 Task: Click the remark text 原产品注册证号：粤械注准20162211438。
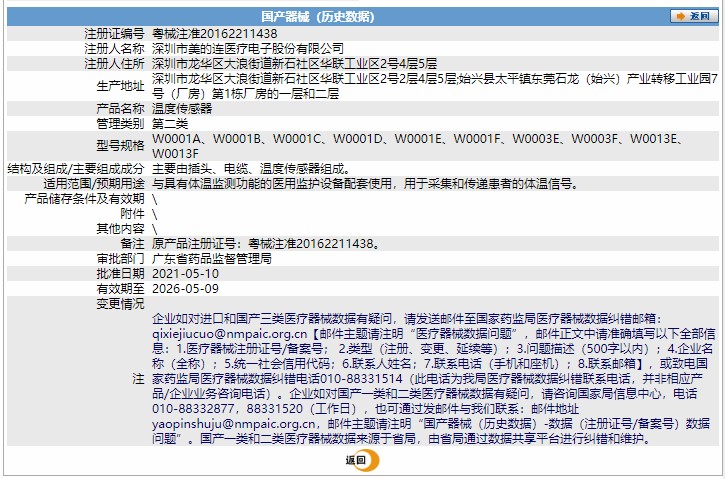pyautogui.click(x=267, y=244)
